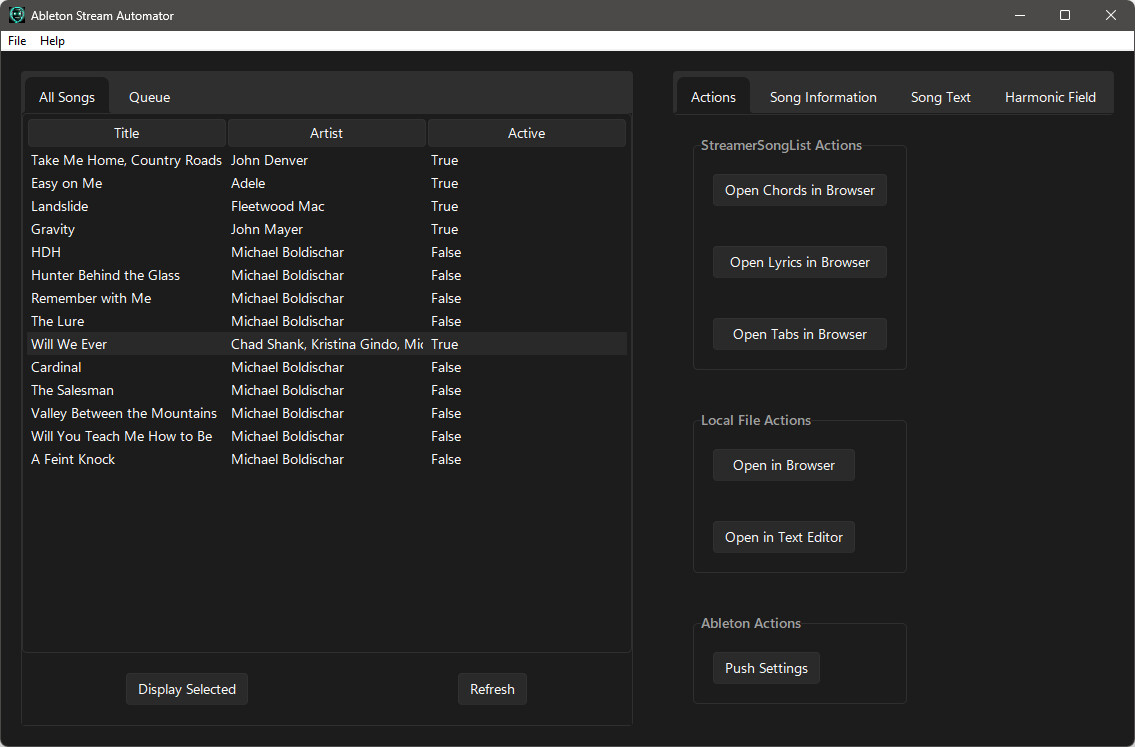1135x747 pixels.
Task: Click the Ableton Stream Automator app icon
Action: (x=17, y=15)
